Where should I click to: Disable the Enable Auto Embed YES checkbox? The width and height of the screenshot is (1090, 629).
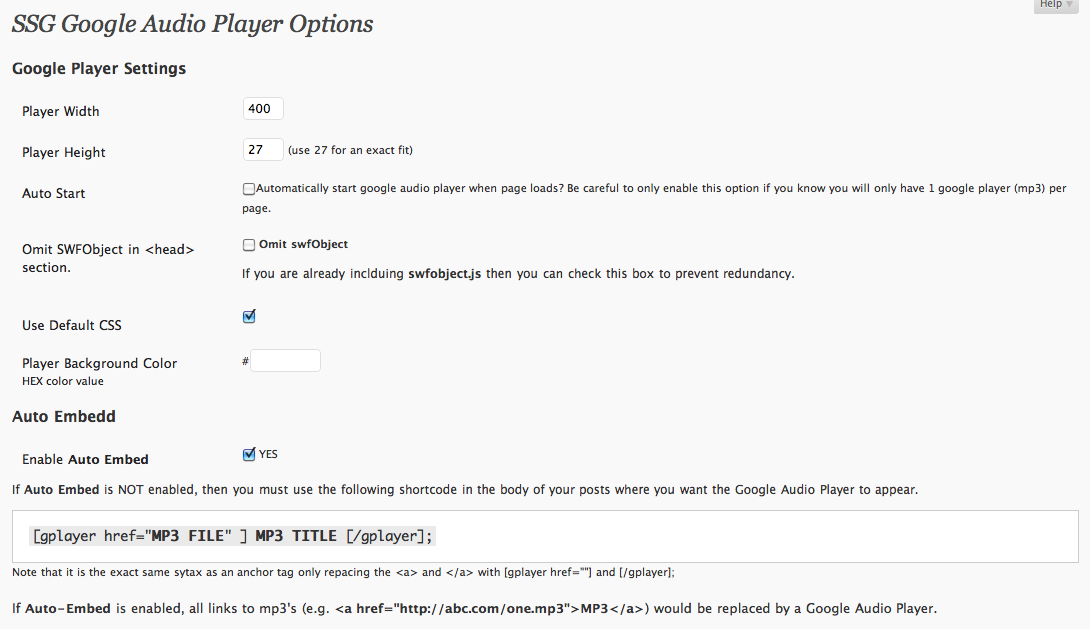pos(249,455)
